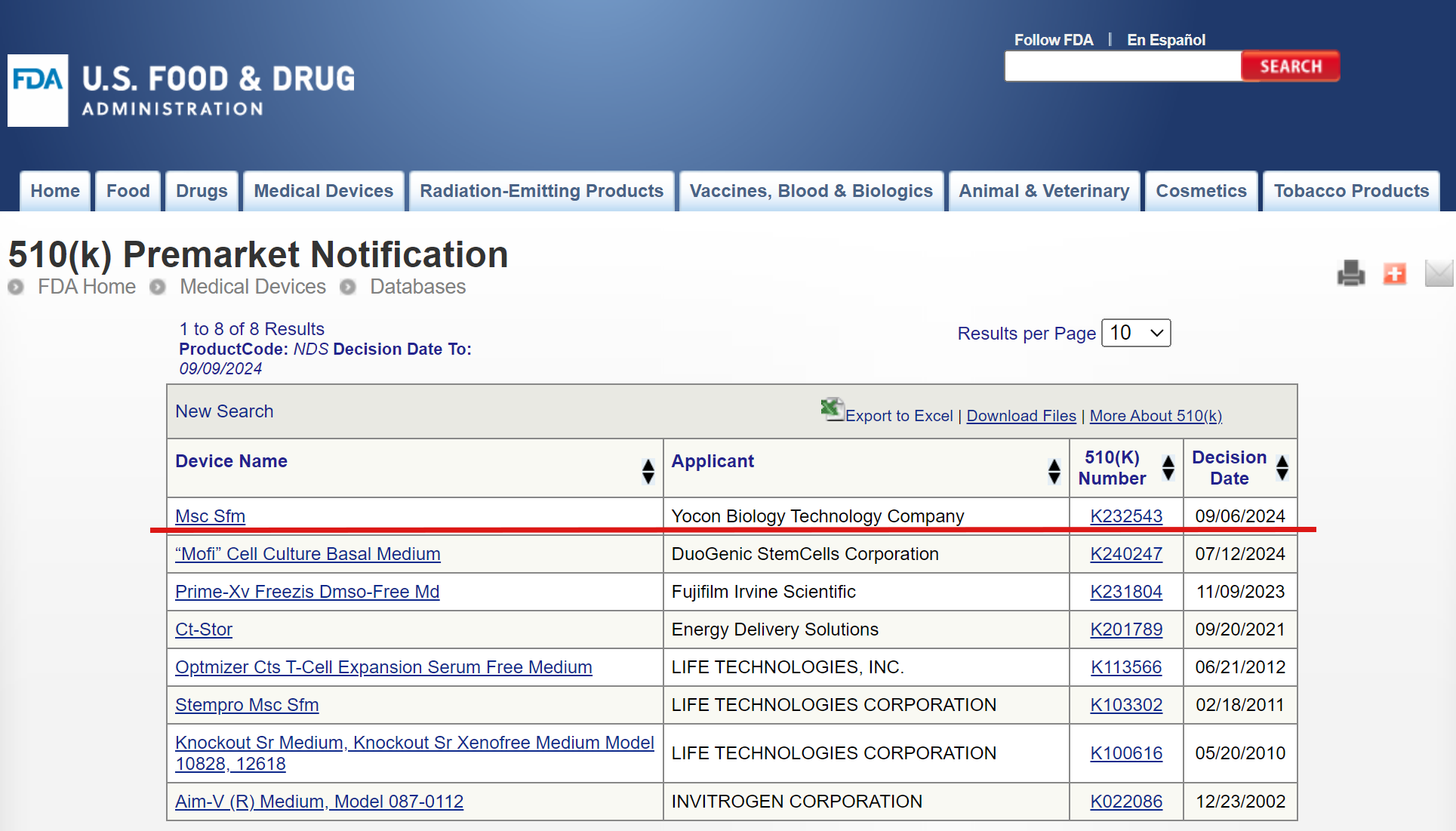
Task: Click 1 to 8 of 8 Results text
Action: tap(251, 329)
